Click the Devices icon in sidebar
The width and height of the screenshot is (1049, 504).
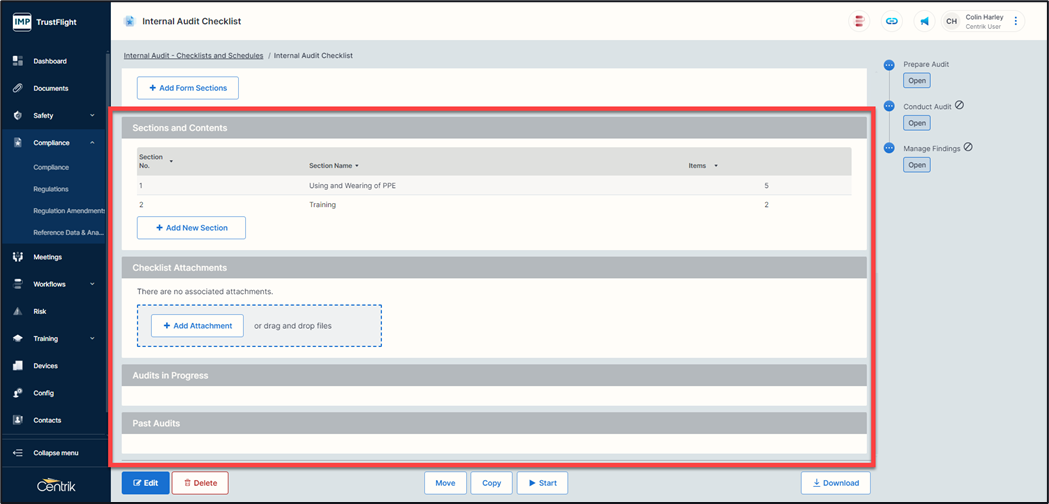(x=18, y=366)
